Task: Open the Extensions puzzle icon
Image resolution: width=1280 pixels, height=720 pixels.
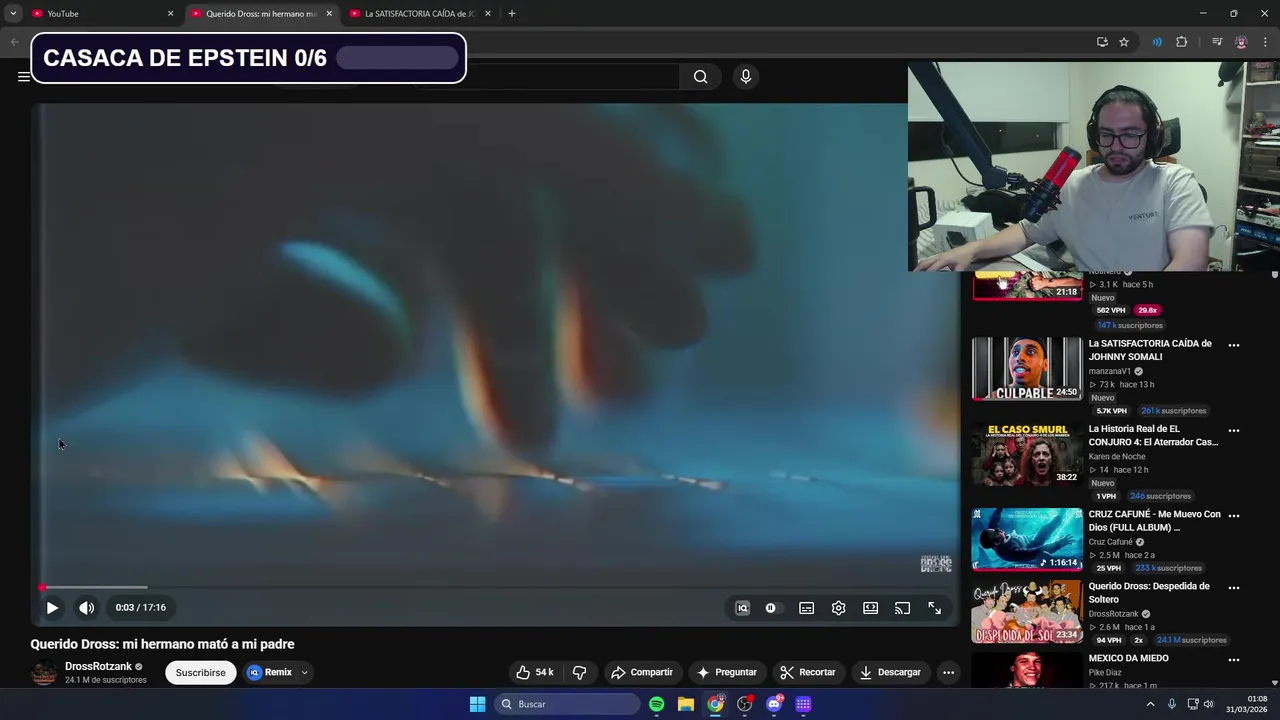Action: [x=1181, y=42]
